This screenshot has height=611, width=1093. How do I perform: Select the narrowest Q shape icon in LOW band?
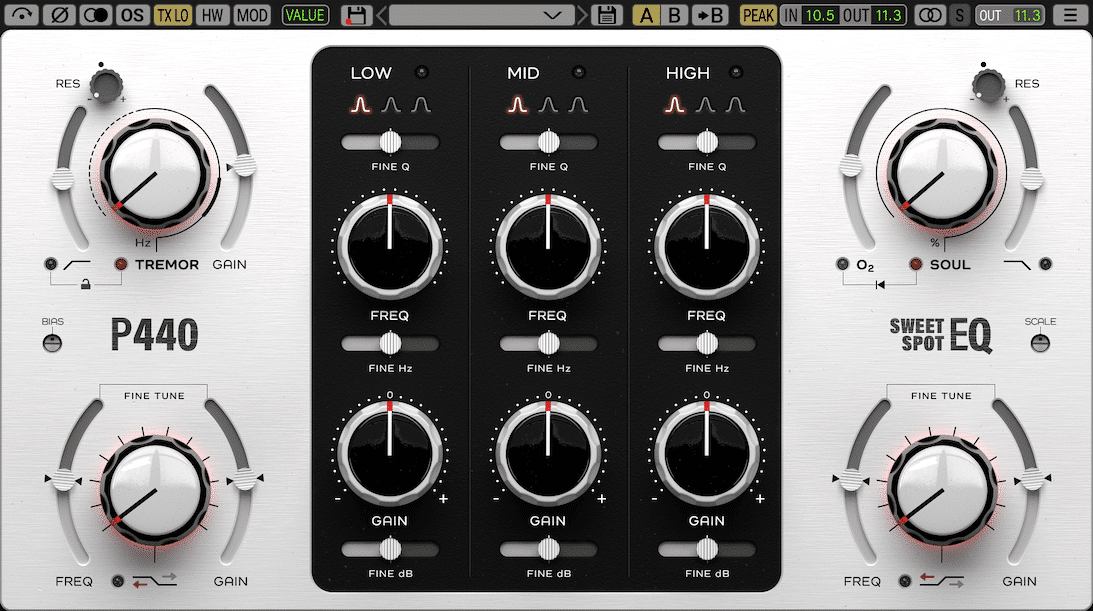tap(360, 104)
